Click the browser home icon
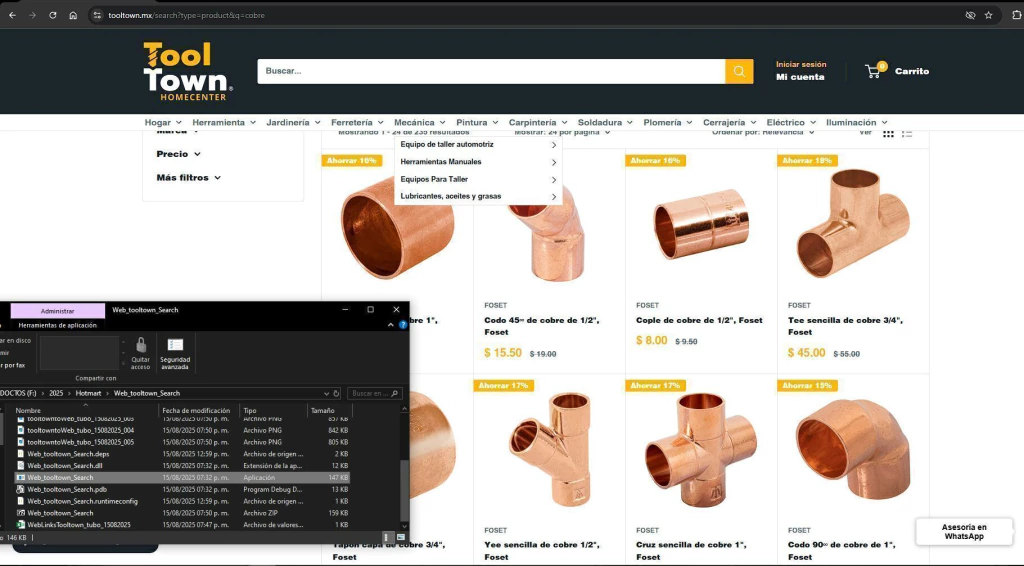The width and height of the screenshot is (1024, 566). (73, 15)
